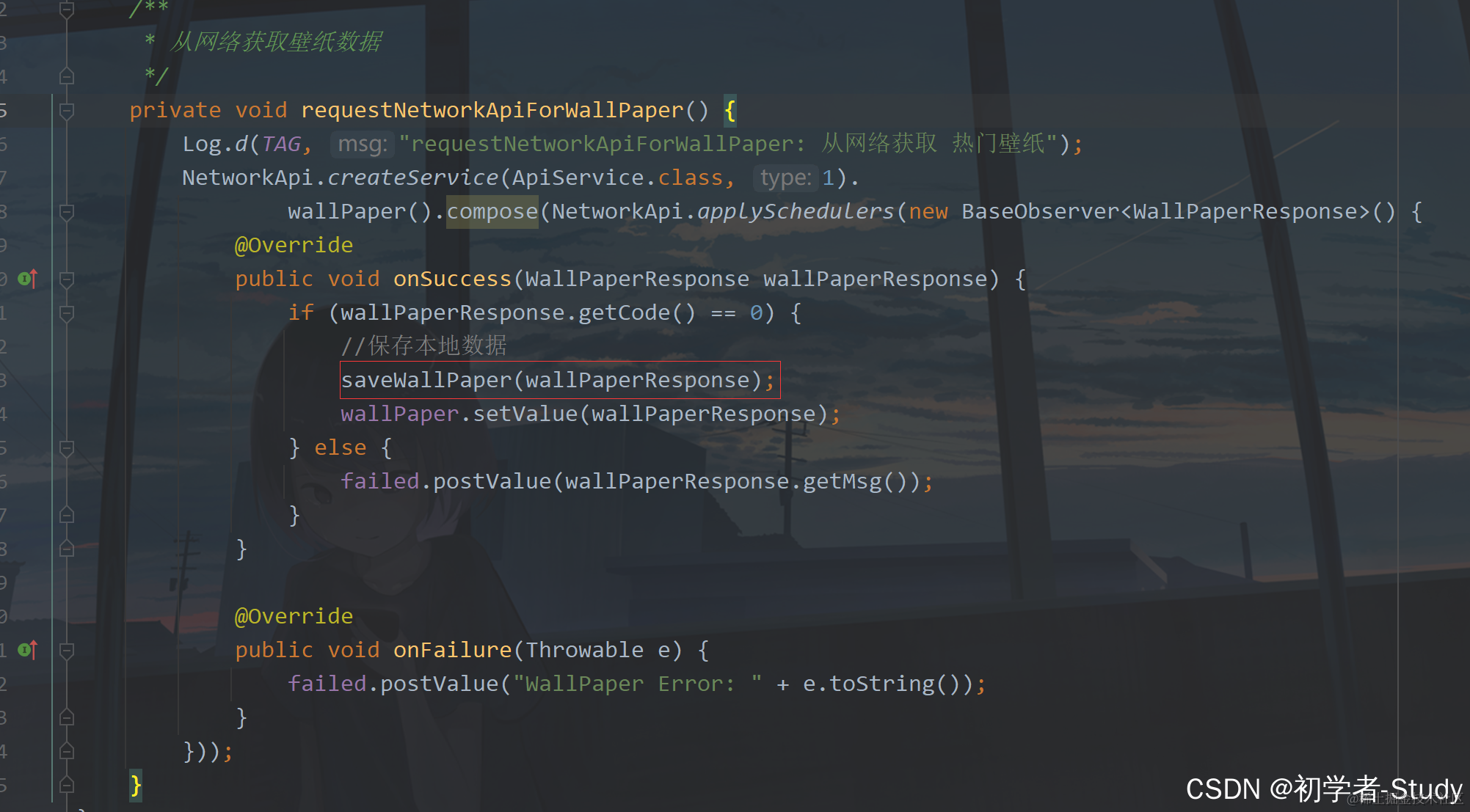Click saveWallPaper call in red box
1470x812 pixels.
pyautogui.click(x=550, y=380)
